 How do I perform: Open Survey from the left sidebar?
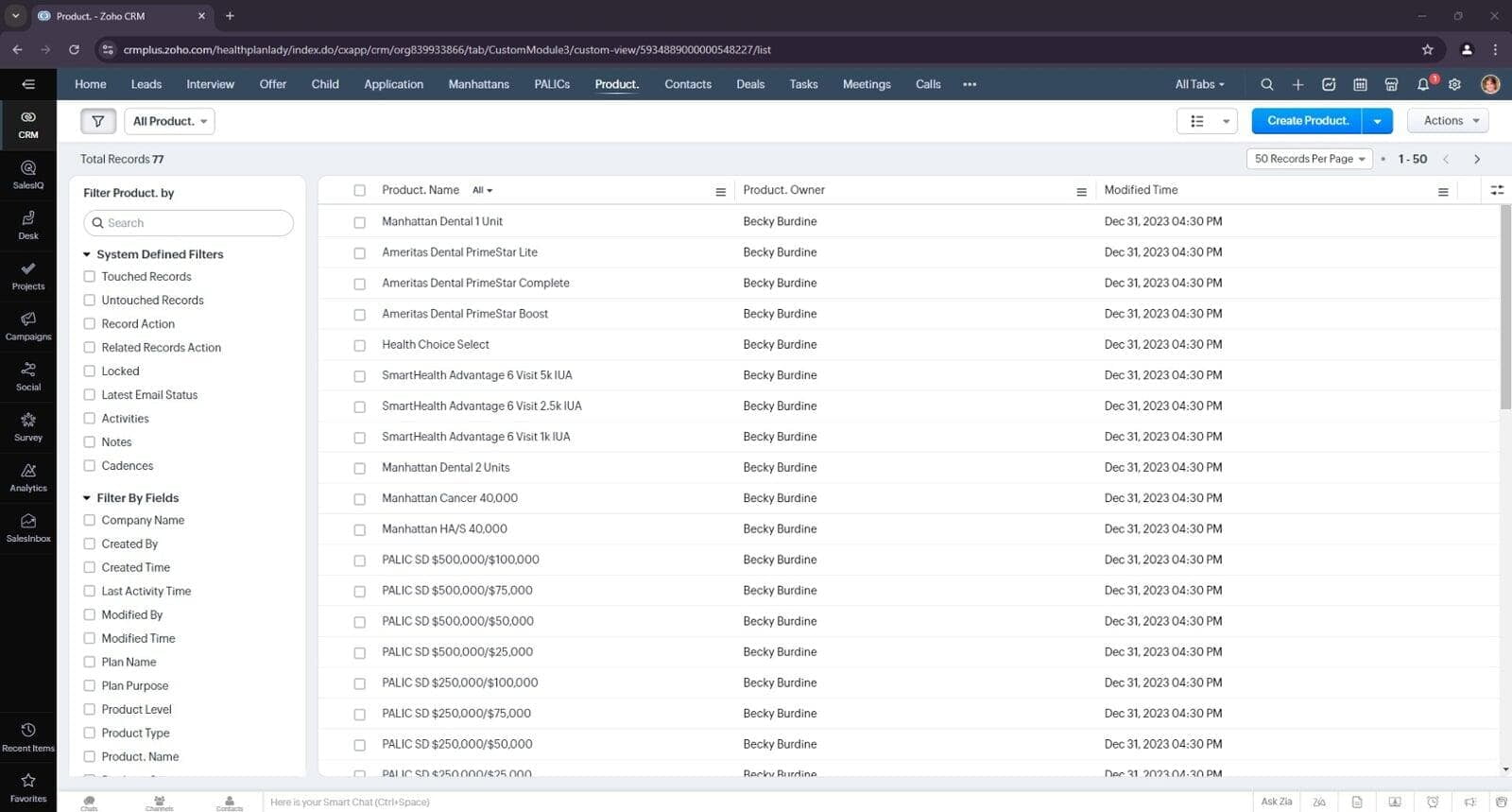pos(28,427)
